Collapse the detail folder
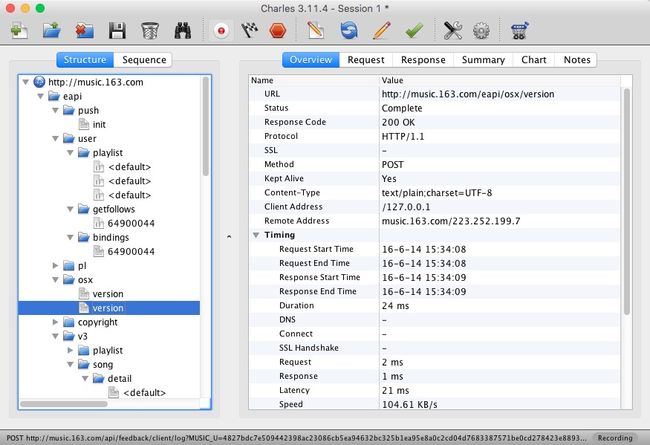The height and width of the screenshot is (445, 650). click(85, 378)
